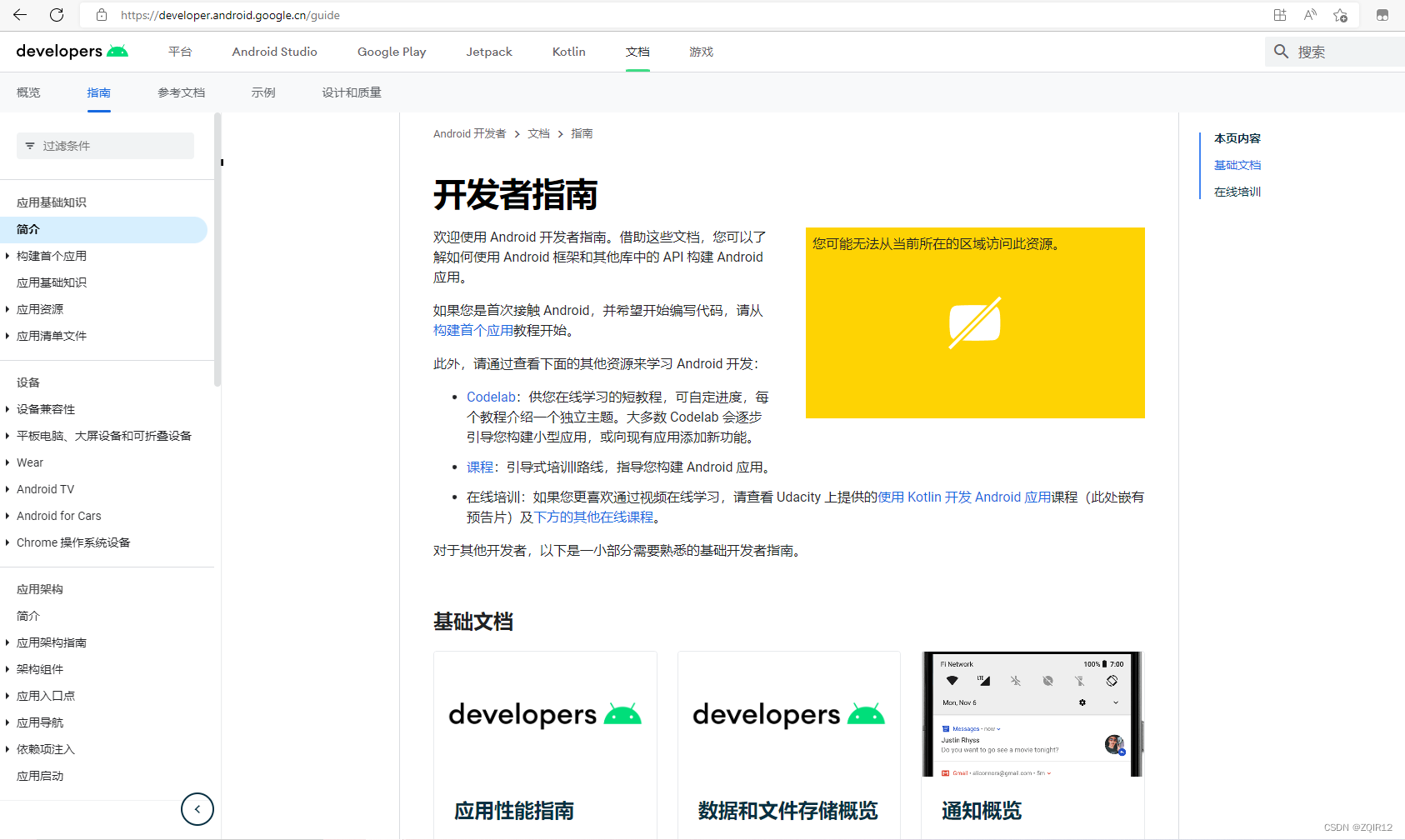The height and width of the screenshot is (840, 1405).
Task: Click the Read aloud icon in the toolbar
Action: click(1310, 14)
